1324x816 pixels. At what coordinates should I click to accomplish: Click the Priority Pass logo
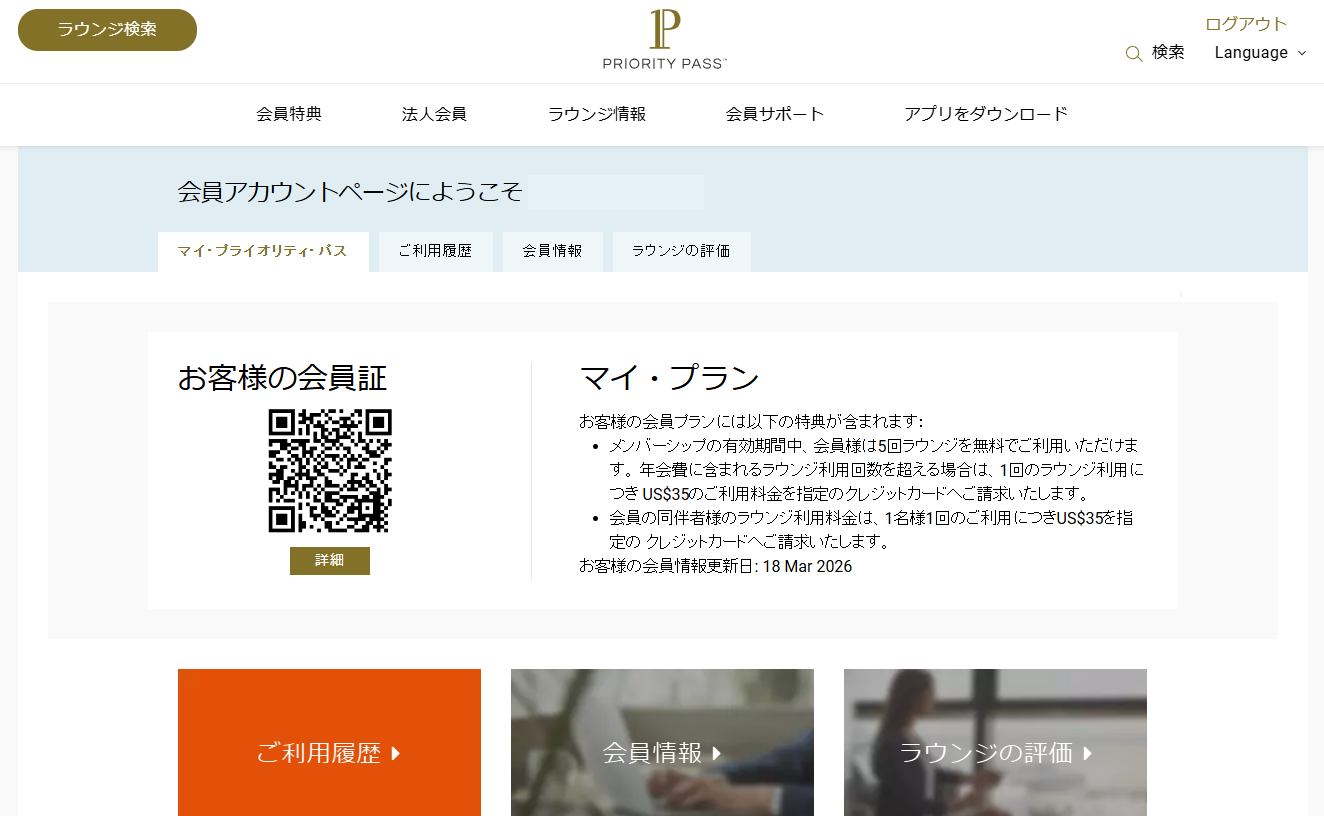tap(664, 40)
